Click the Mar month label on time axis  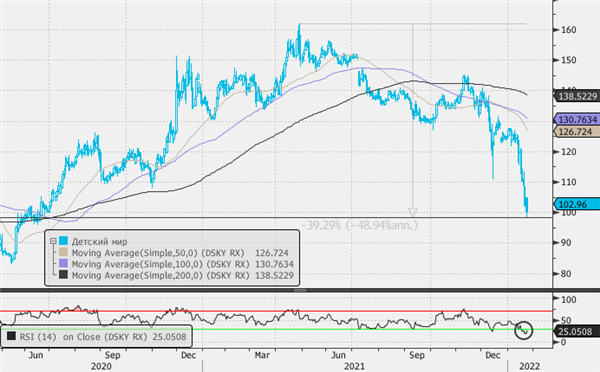click(x=262, y=355)
